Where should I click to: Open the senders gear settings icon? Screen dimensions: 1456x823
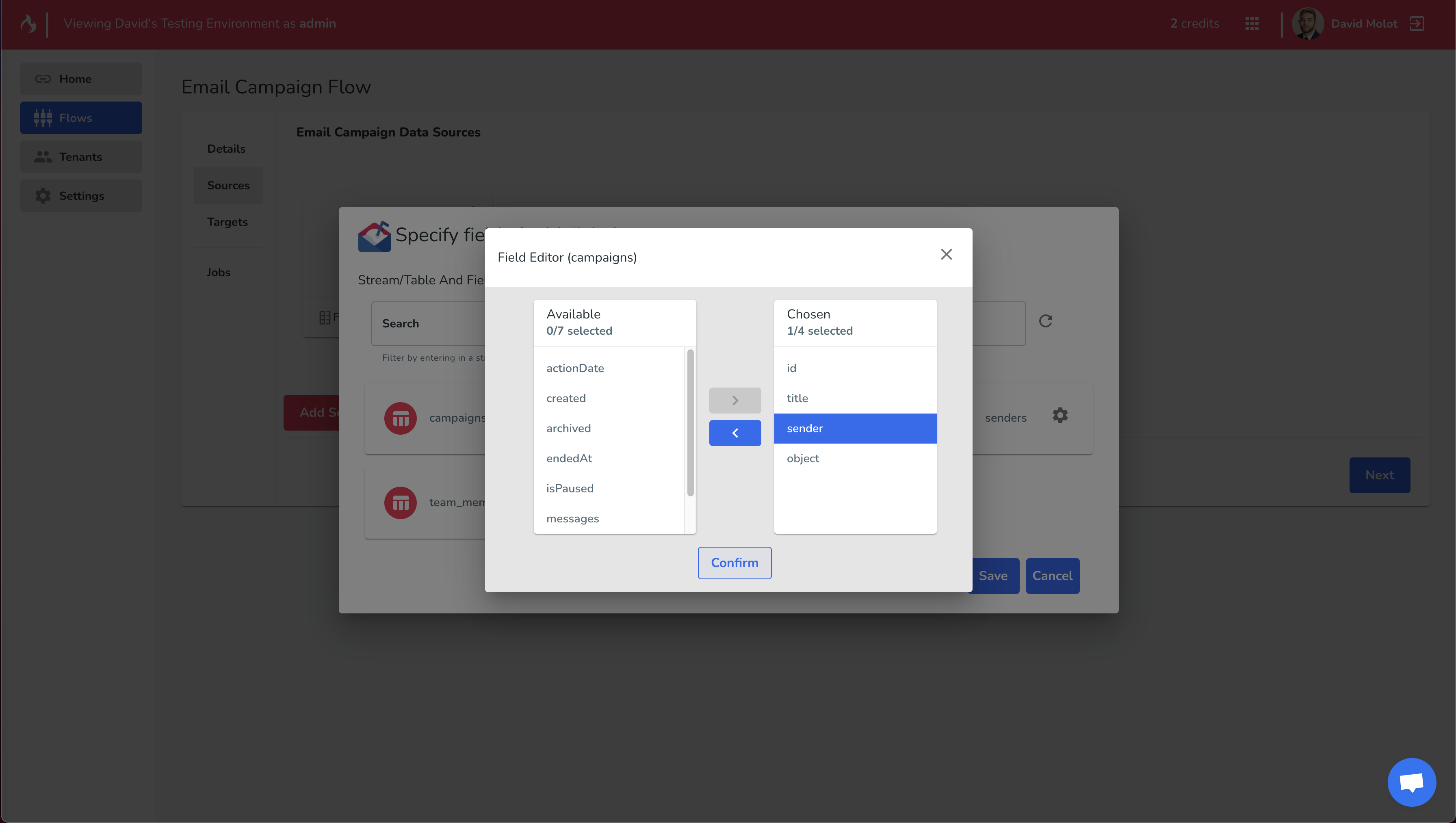click(1060, 416)
